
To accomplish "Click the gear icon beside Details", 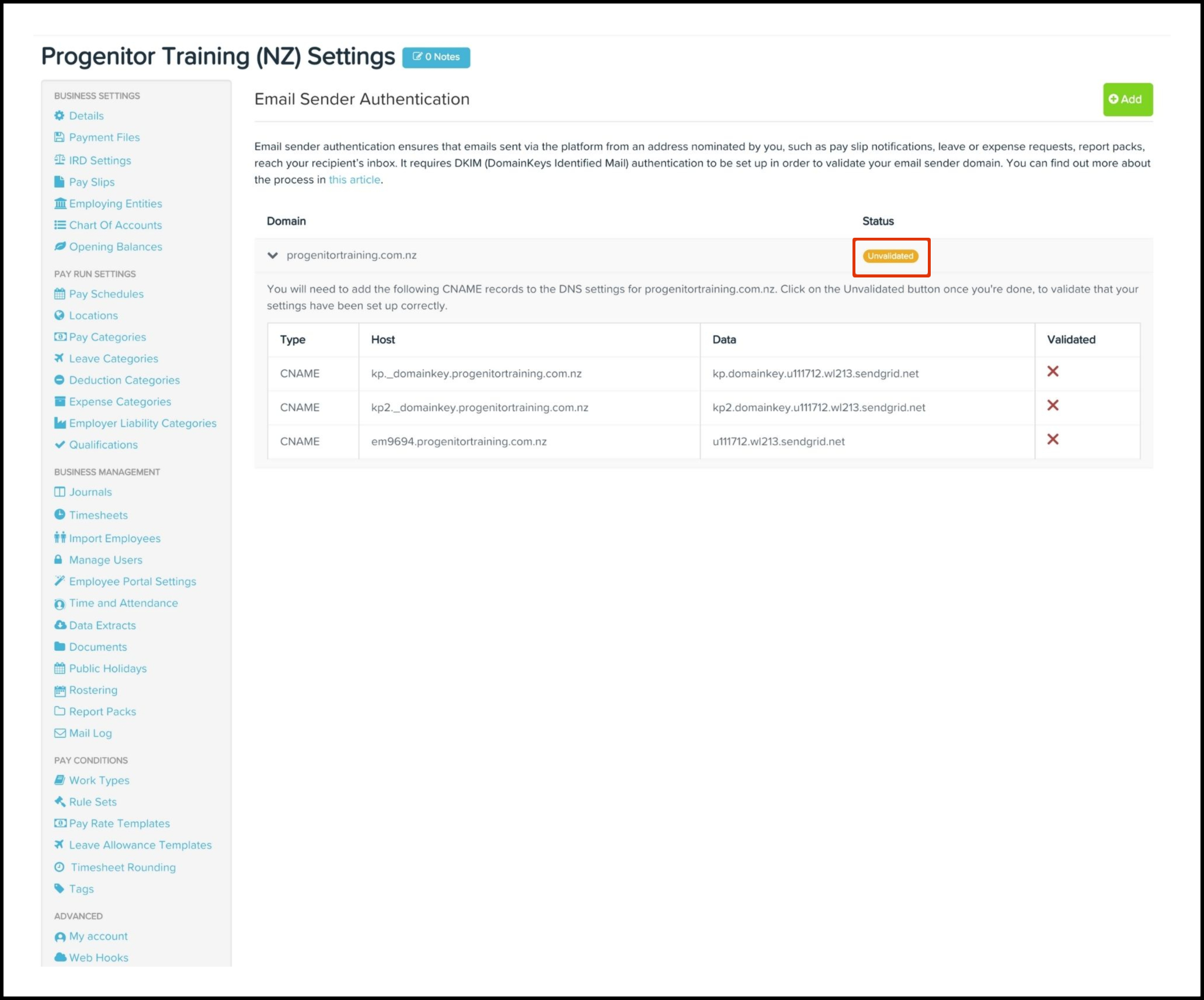I will point(59,116).
